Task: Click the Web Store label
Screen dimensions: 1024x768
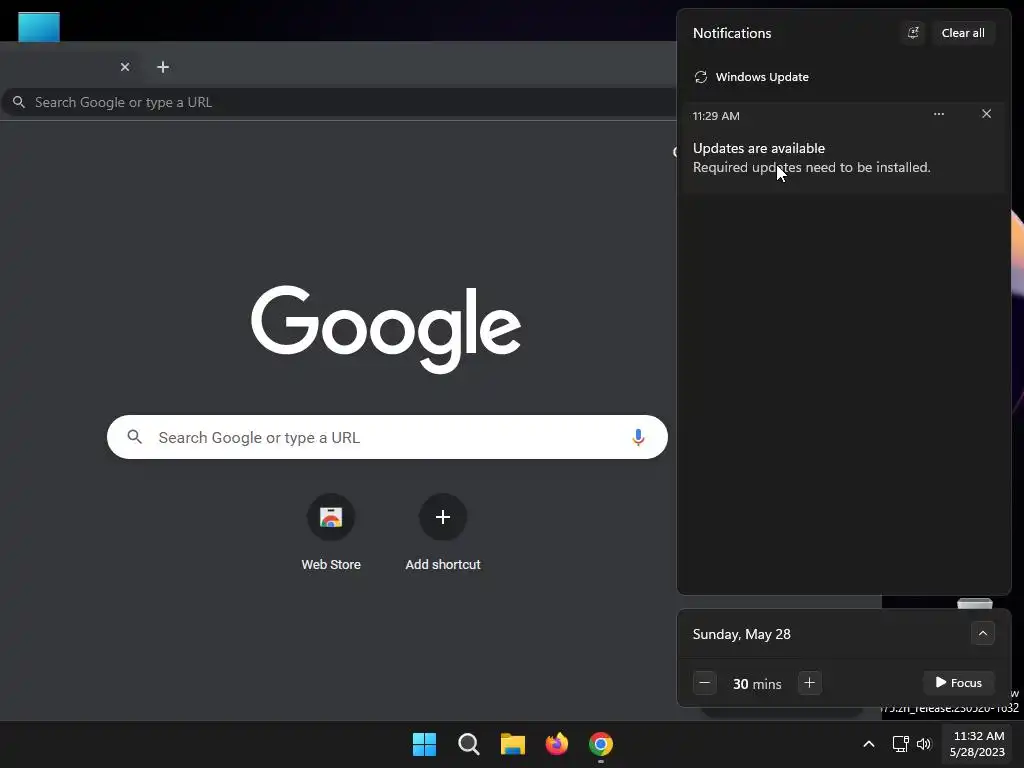Action: point(331,564)
